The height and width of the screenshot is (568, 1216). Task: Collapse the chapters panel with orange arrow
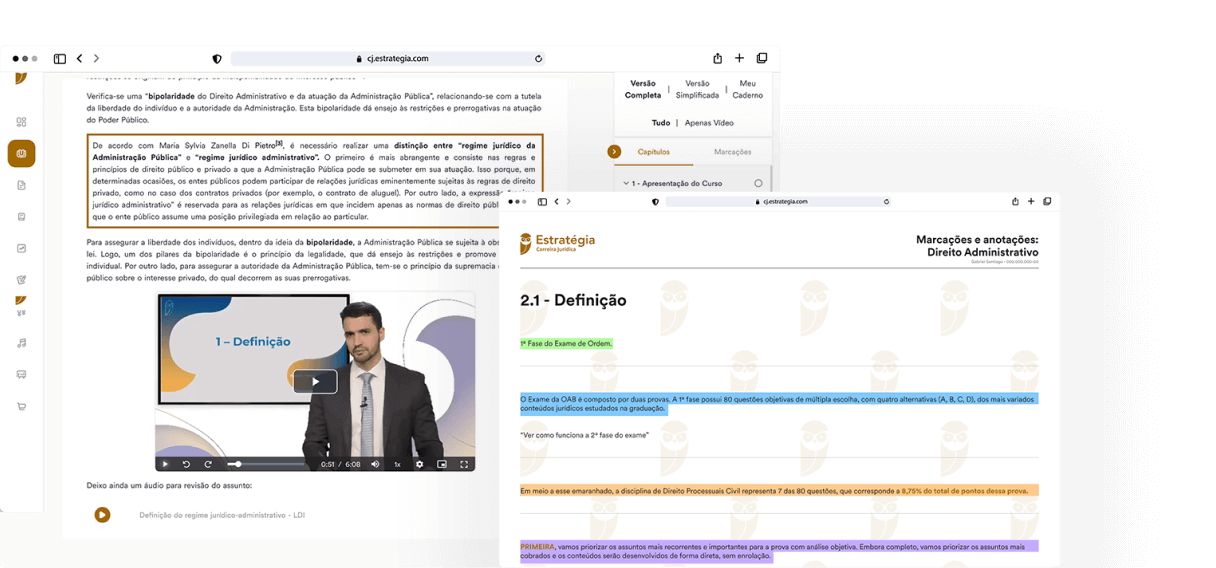[614, 152]
